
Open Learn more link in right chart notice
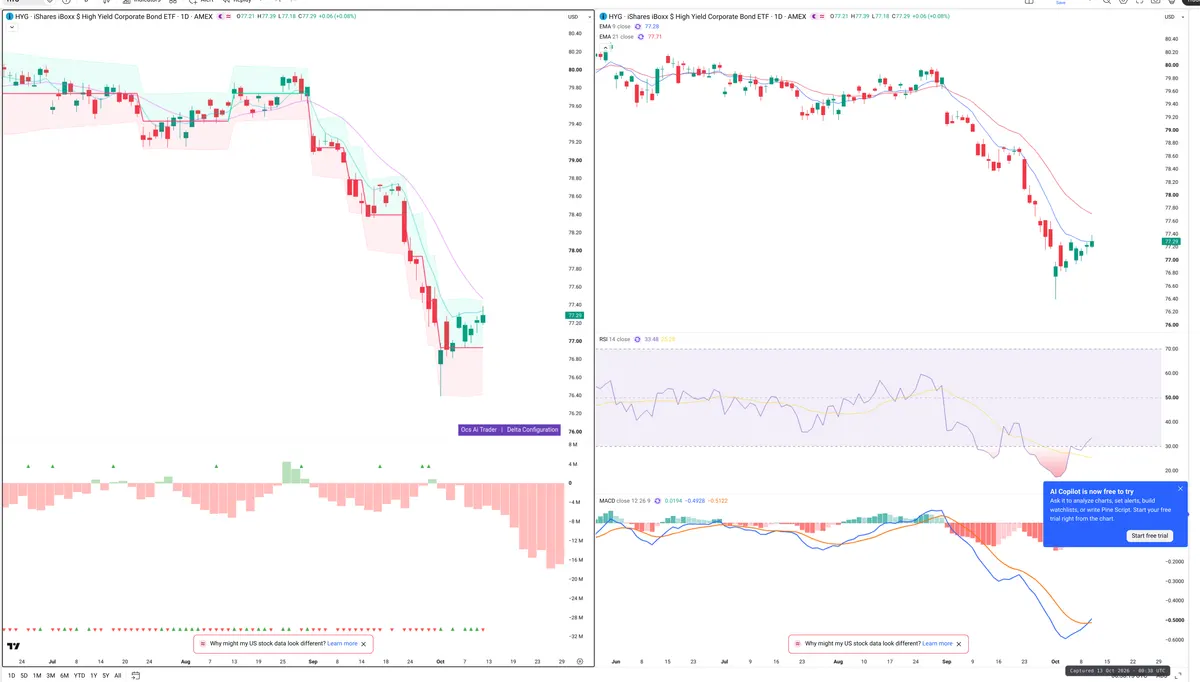(x=937, y=644)
